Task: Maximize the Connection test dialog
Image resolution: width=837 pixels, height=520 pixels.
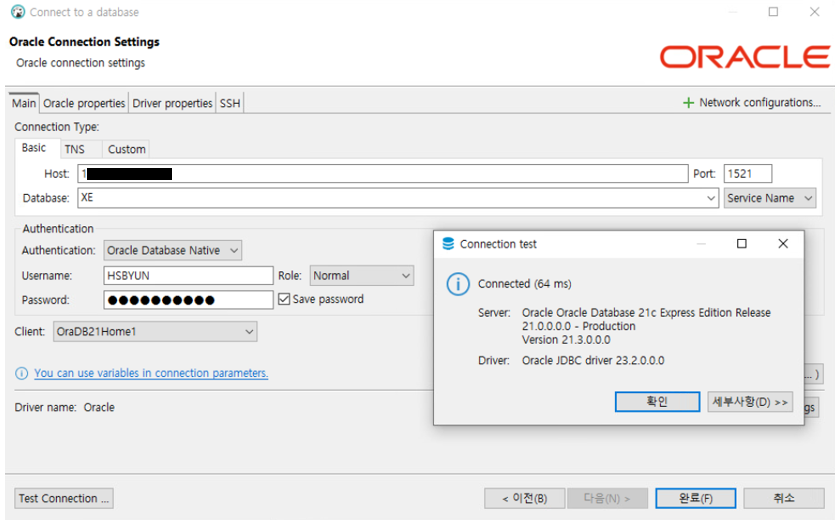Action: coord(741,243)
